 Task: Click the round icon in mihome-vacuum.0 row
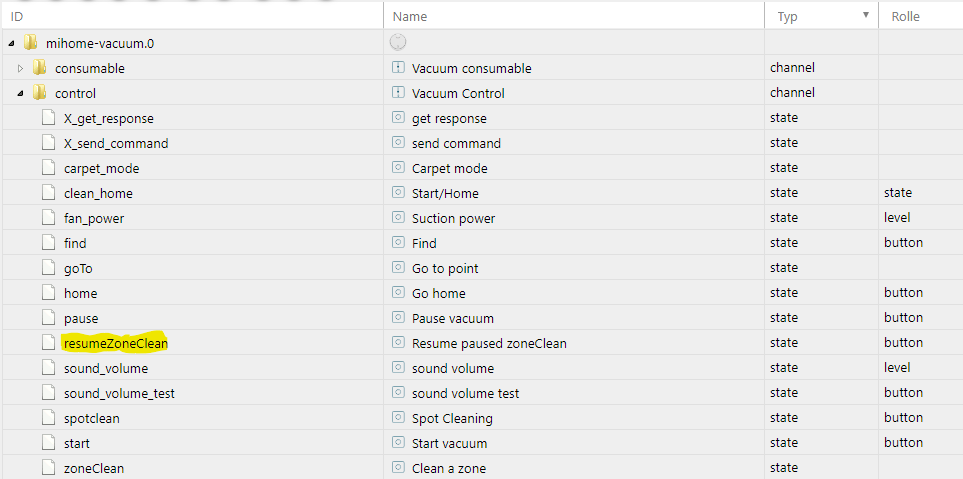398,43
